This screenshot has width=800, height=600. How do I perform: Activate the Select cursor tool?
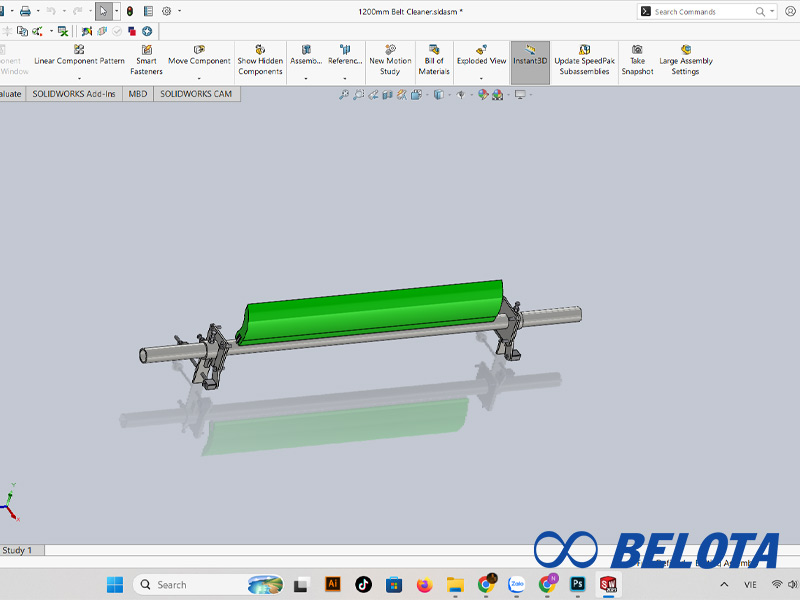coord(103,11)
